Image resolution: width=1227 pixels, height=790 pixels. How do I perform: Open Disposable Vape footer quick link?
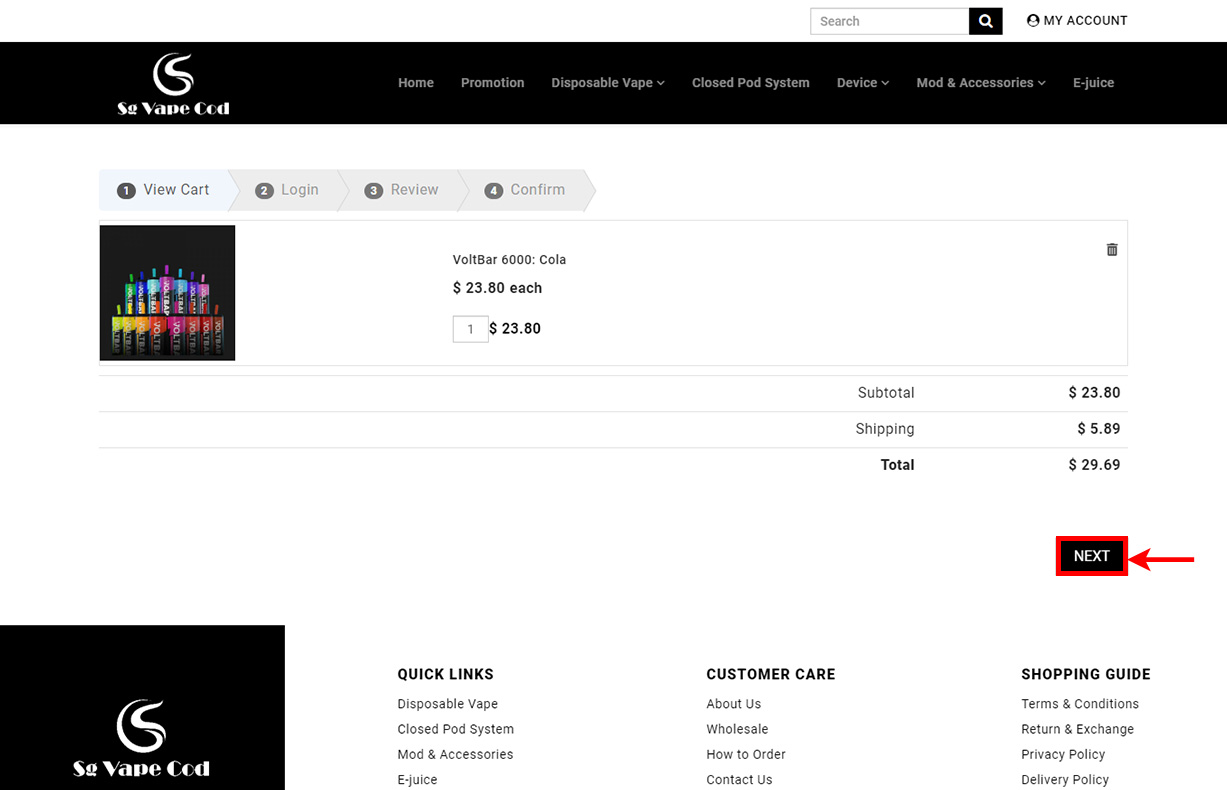[x=447, y=704]
